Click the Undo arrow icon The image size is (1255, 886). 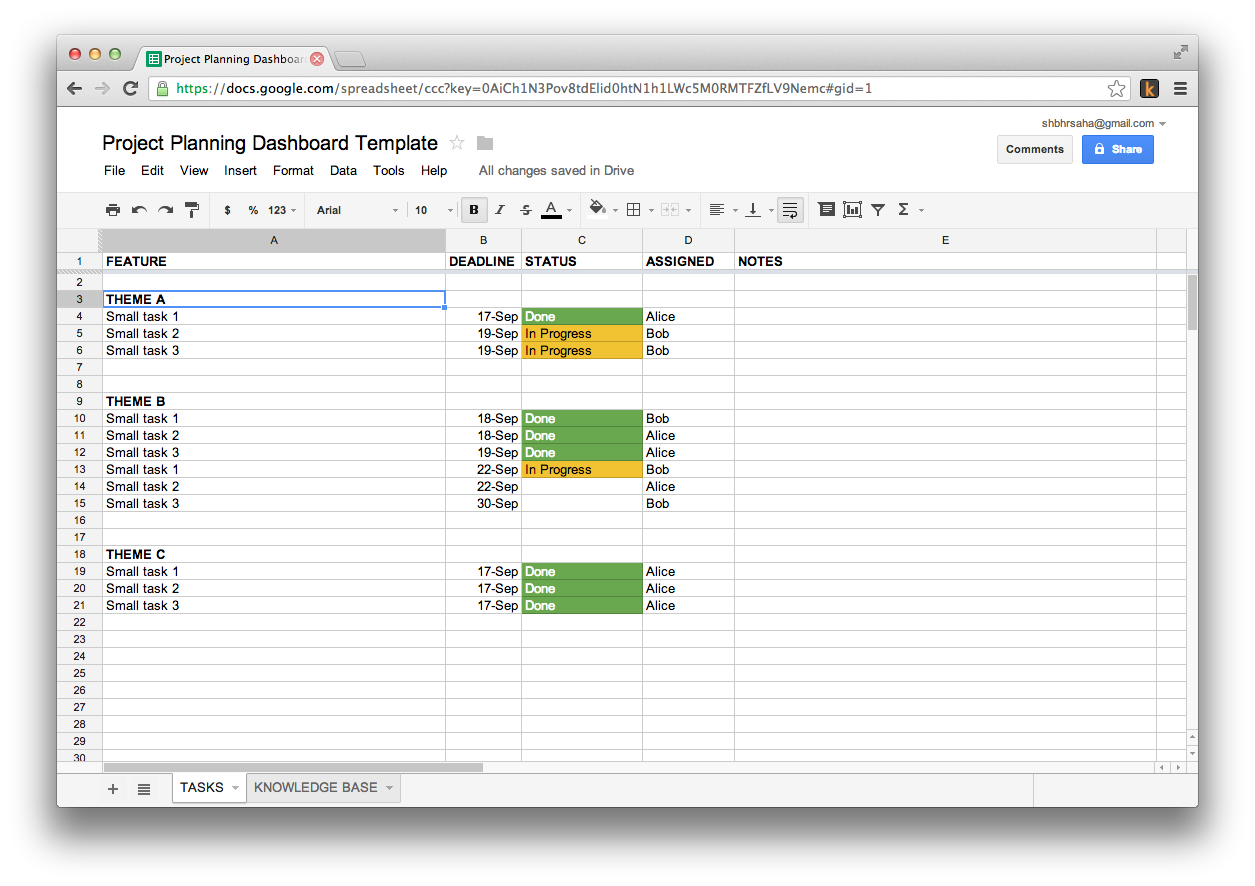(139, 210)
